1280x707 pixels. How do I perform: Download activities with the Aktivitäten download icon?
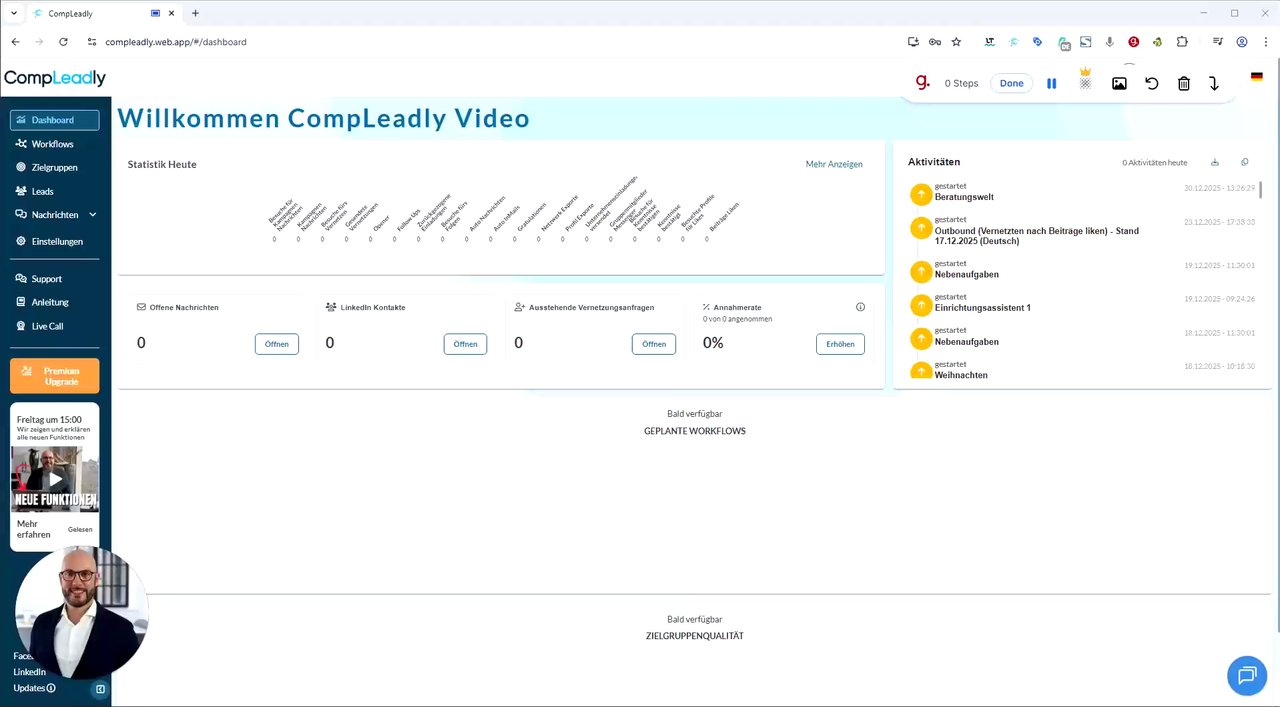pyautogui.click(x=1215, y=162)
